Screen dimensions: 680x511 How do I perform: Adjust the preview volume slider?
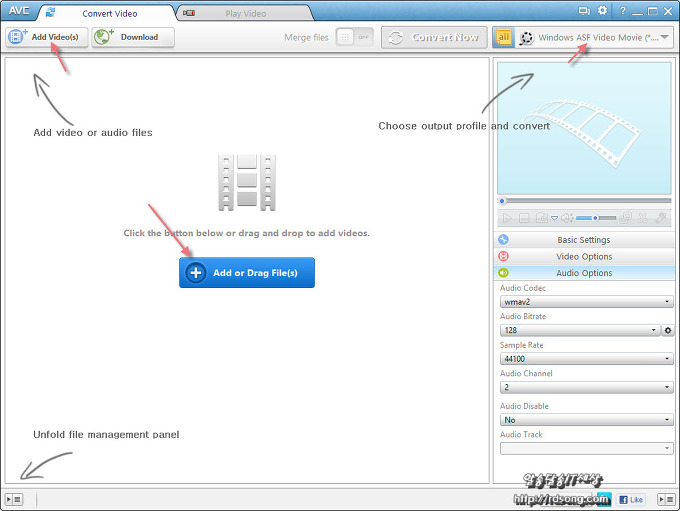pyautogui.click(x=595, y=217)
